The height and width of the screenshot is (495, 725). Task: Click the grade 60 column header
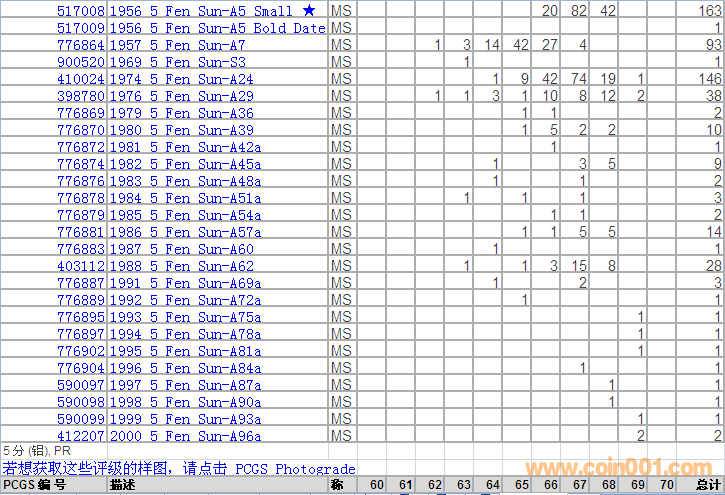377,485
